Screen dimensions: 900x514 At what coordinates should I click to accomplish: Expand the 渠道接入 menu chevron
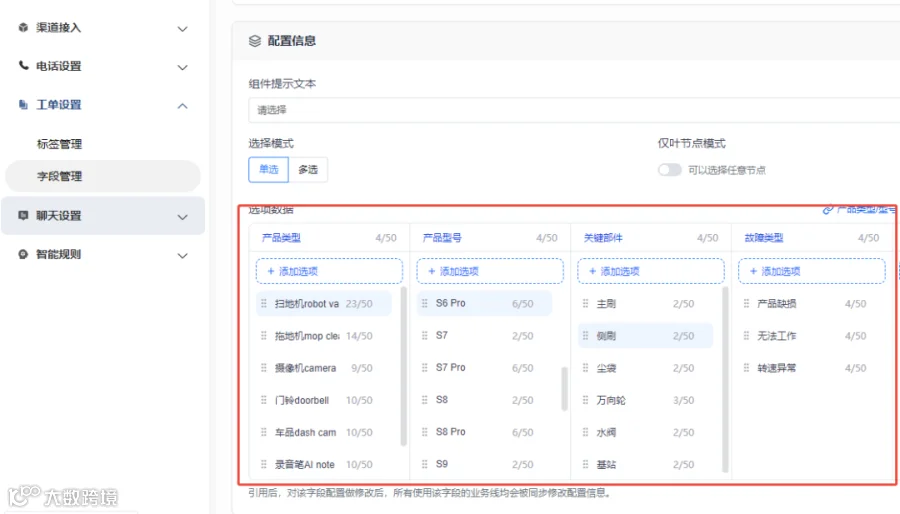pos(183,29)
